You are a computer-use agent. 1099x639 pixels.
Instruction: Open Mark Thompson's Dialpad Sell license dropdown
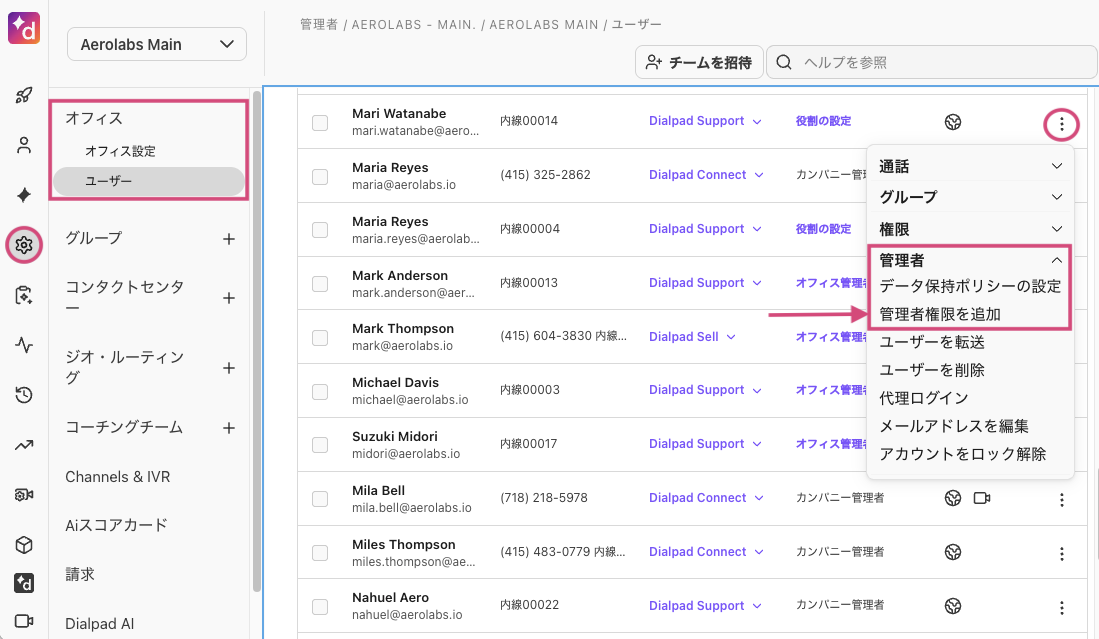click(x=692, y=337)
